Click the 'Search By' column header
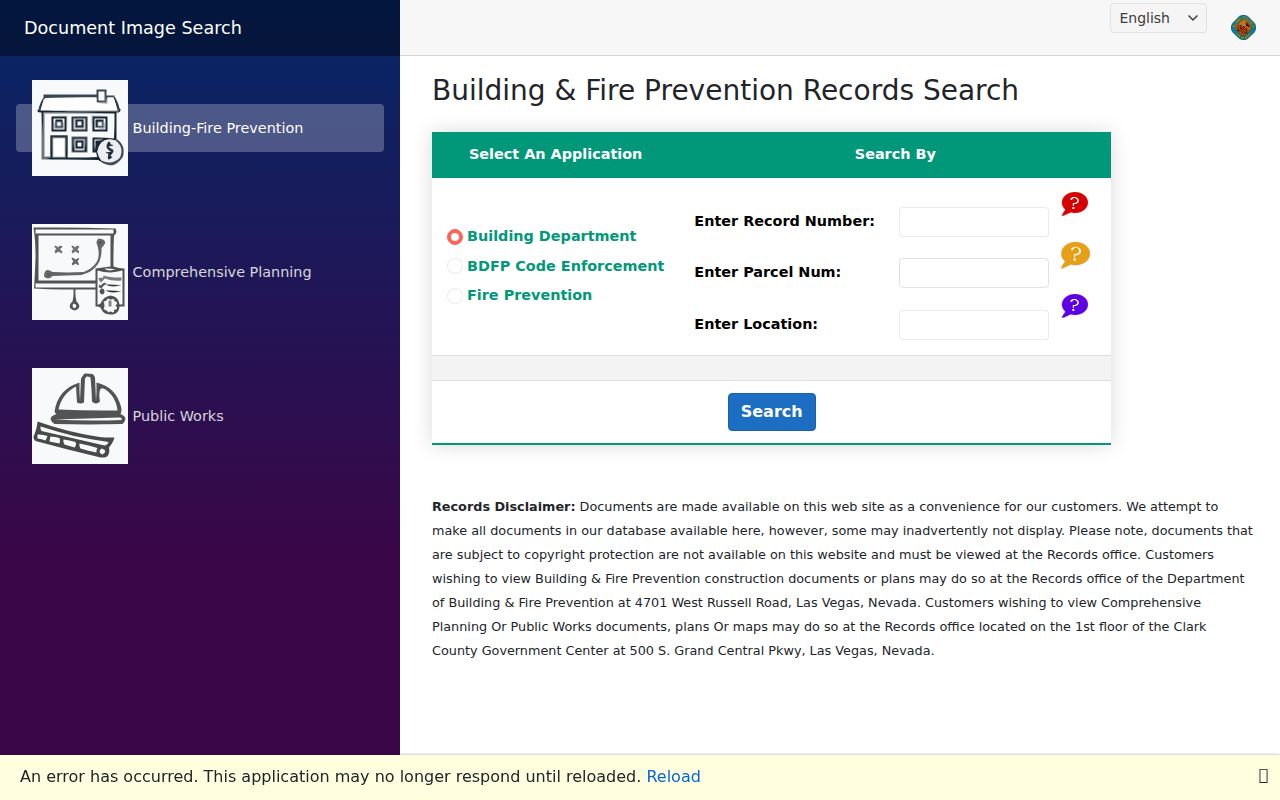 (895, 154)
